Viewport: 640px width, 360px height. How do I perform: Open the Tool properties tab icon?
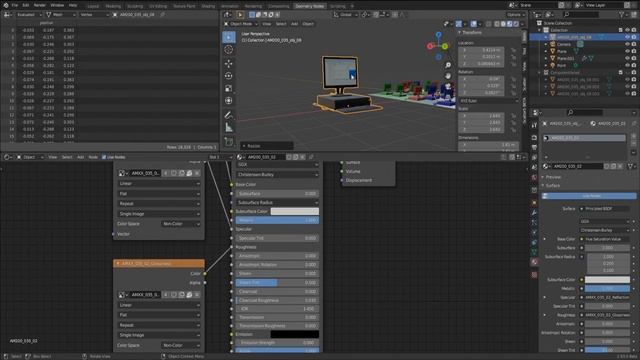(534, 125)
